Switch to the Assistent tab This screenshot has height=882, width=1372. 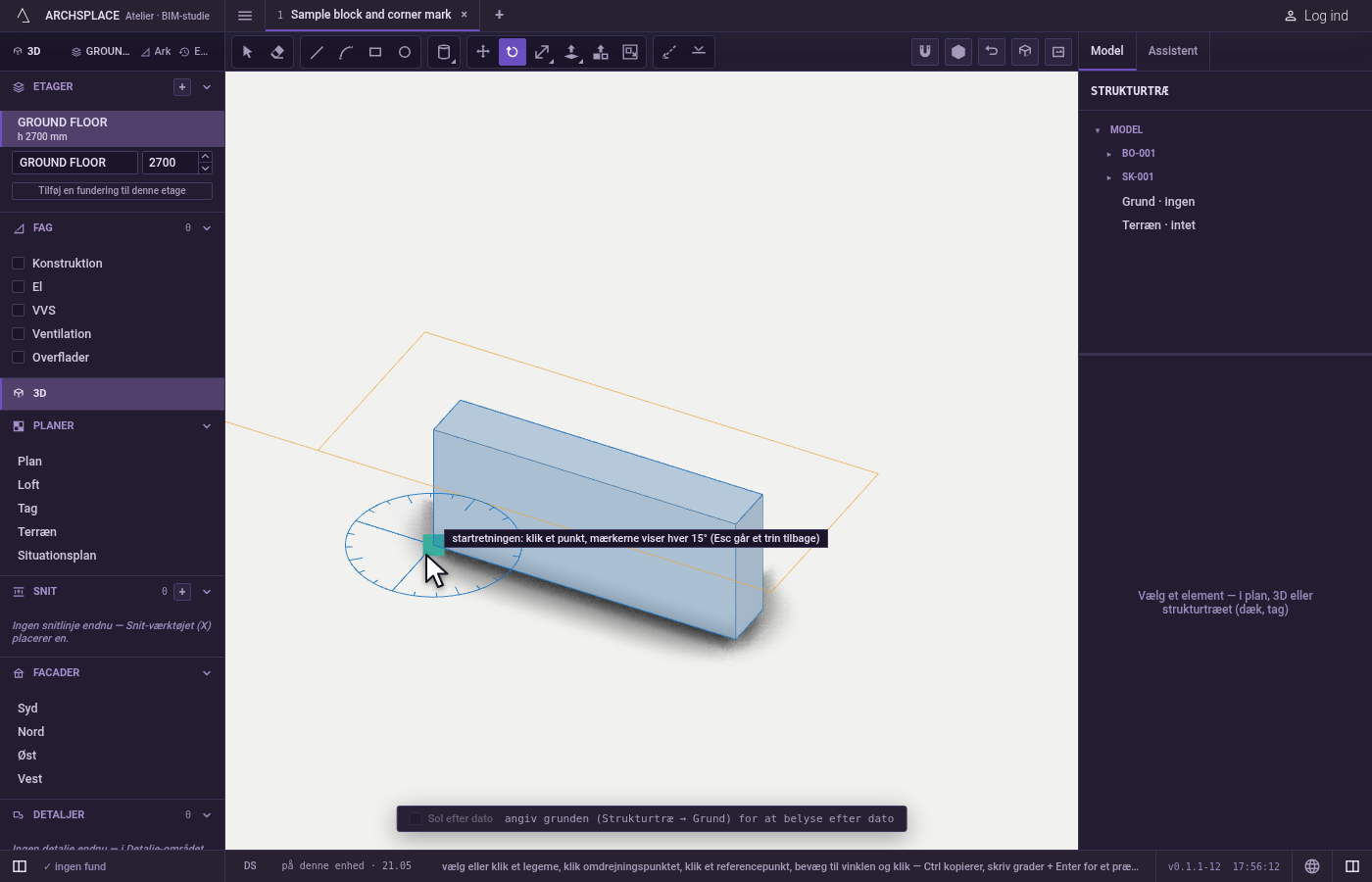(1173, 51)
